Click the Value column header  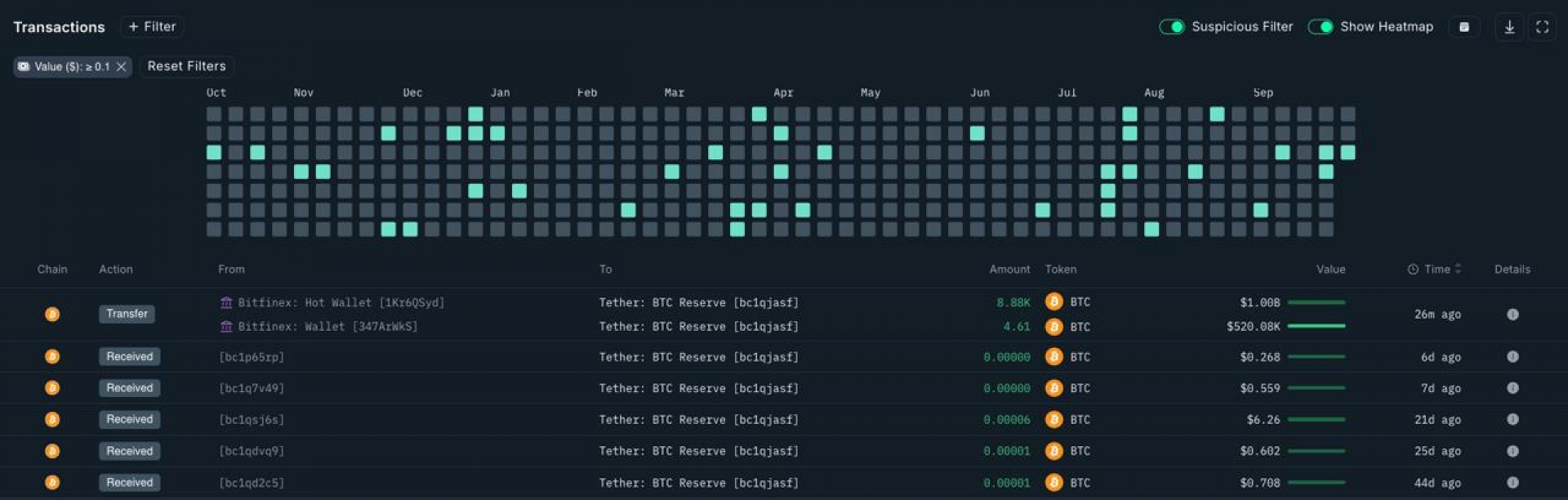(1330, 270)
